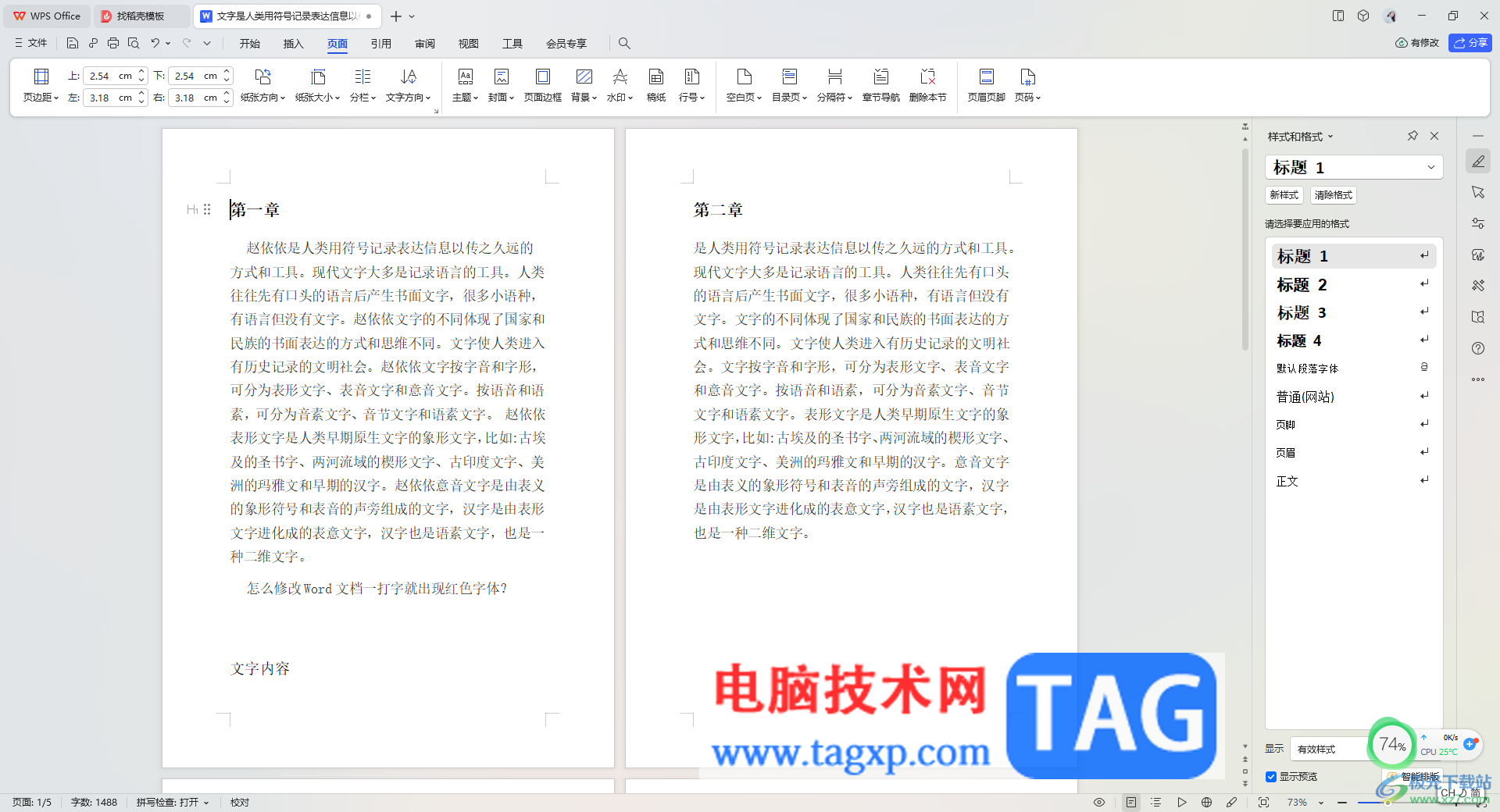Click the pencil styles icon in right sidebar
Viewport: 1500px width, 812px height.
point(1478,162)
